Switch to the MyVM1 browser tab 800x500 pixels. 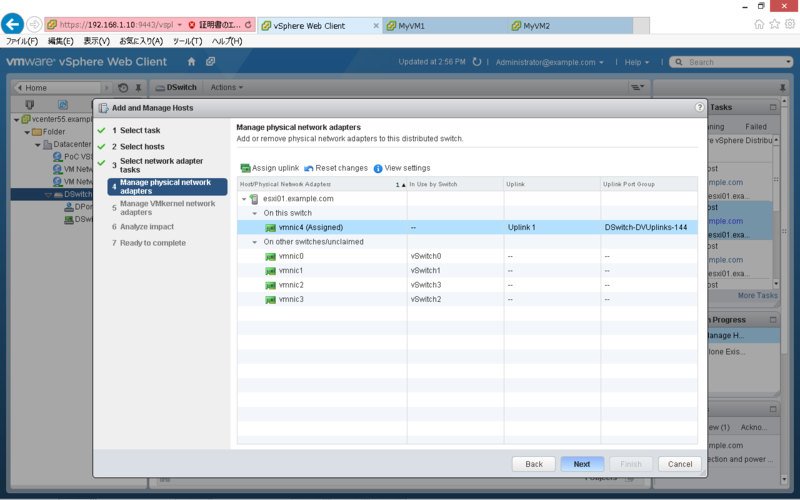click(x=445, y=26)
